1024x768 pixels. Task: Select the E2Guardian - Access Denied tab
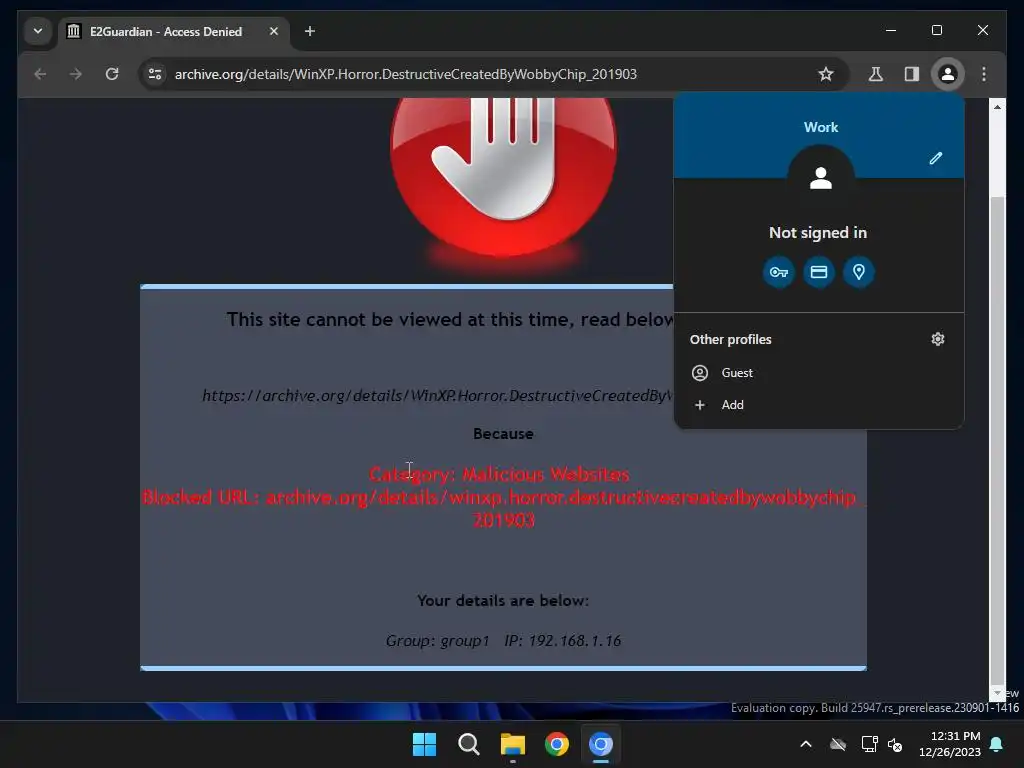click(x=166, y=31)
